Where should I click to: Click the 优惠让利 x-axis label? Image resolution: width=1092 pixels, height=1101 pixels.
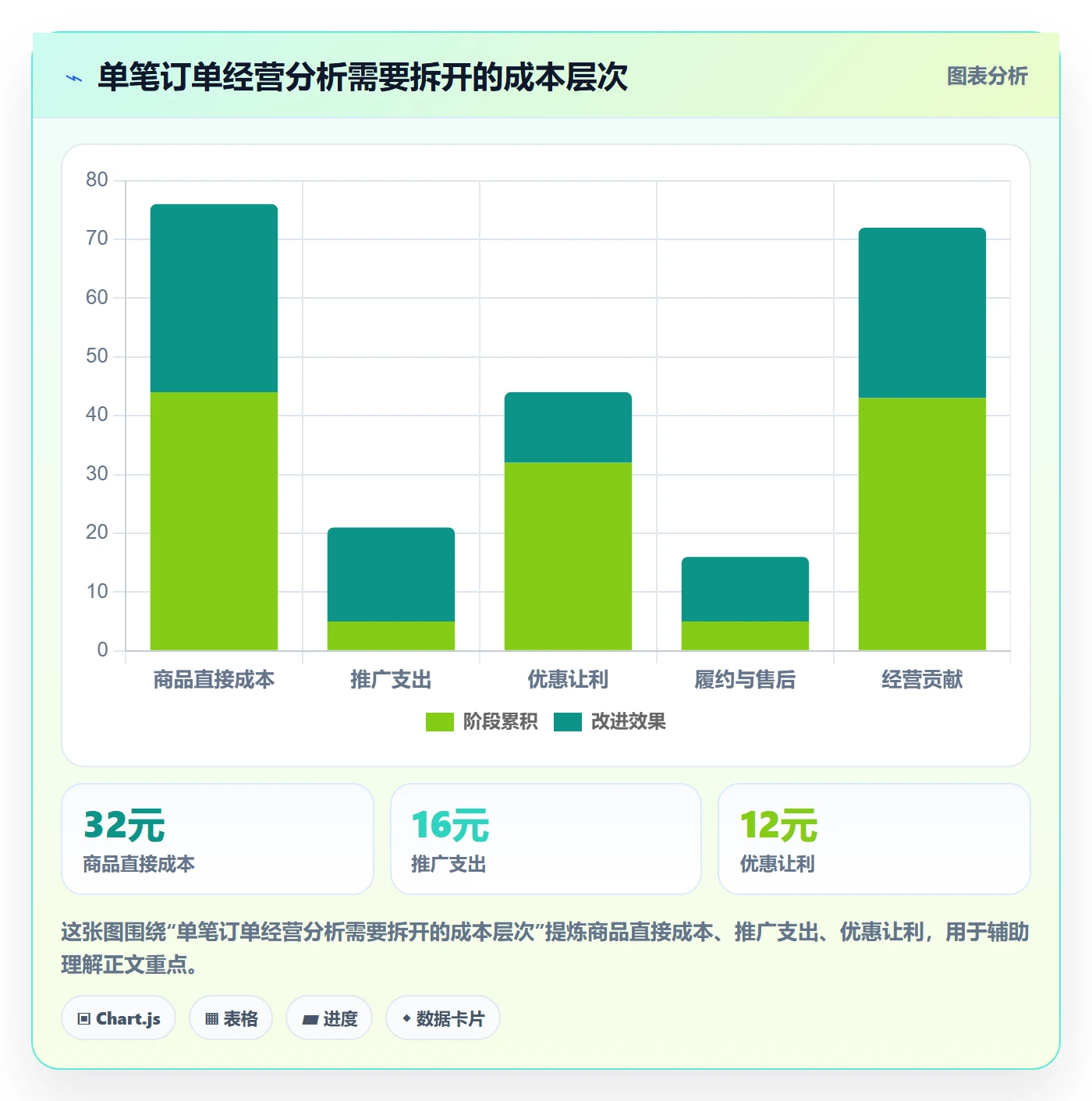coord(568,680)
